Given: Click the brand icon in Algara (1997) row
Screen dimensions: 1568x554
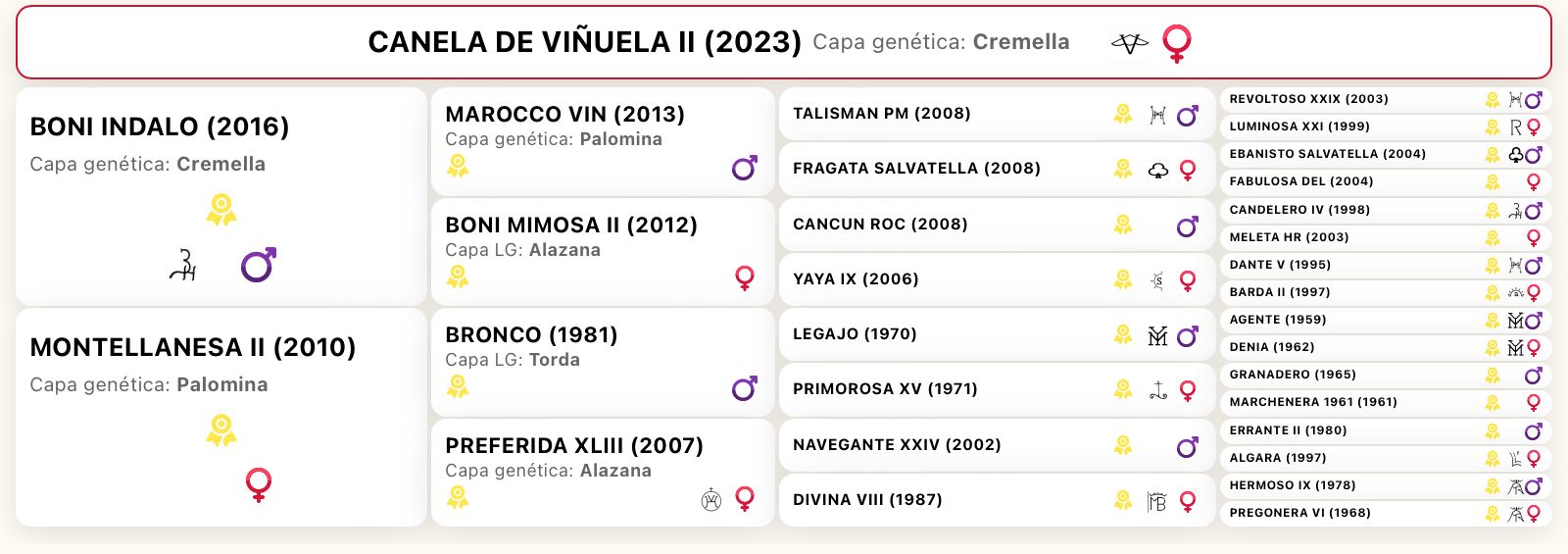Looking at the screenshot, I should pyautogui.click(x=1516, y=458).
